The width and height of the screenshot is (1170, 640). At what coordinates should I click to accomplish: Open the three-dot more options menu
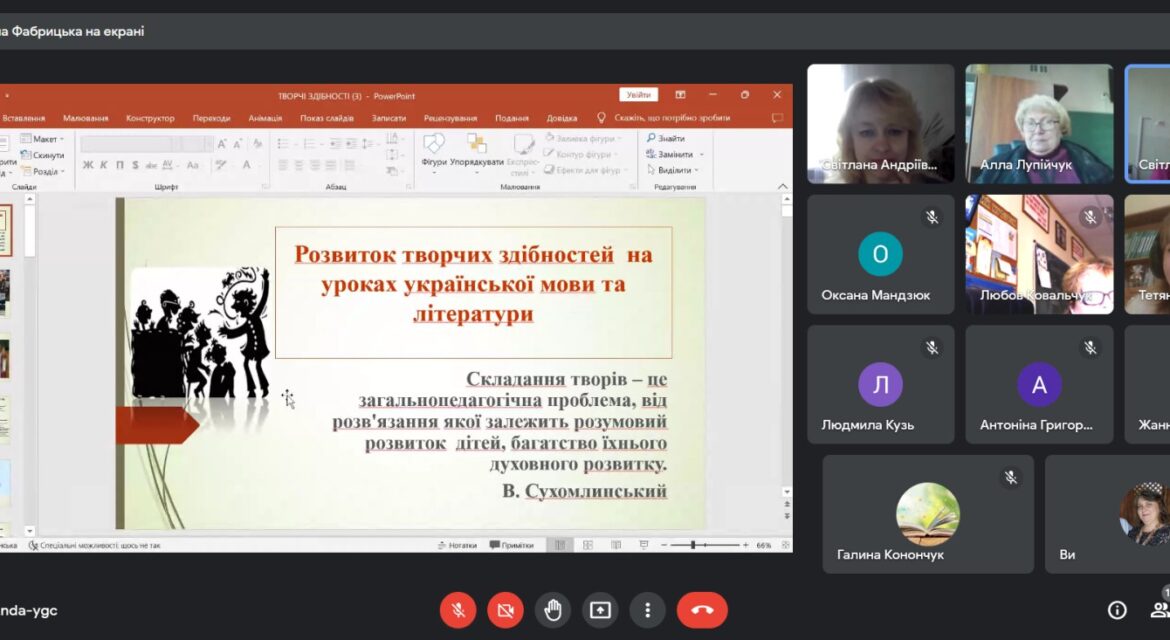[x=648, y=610]
